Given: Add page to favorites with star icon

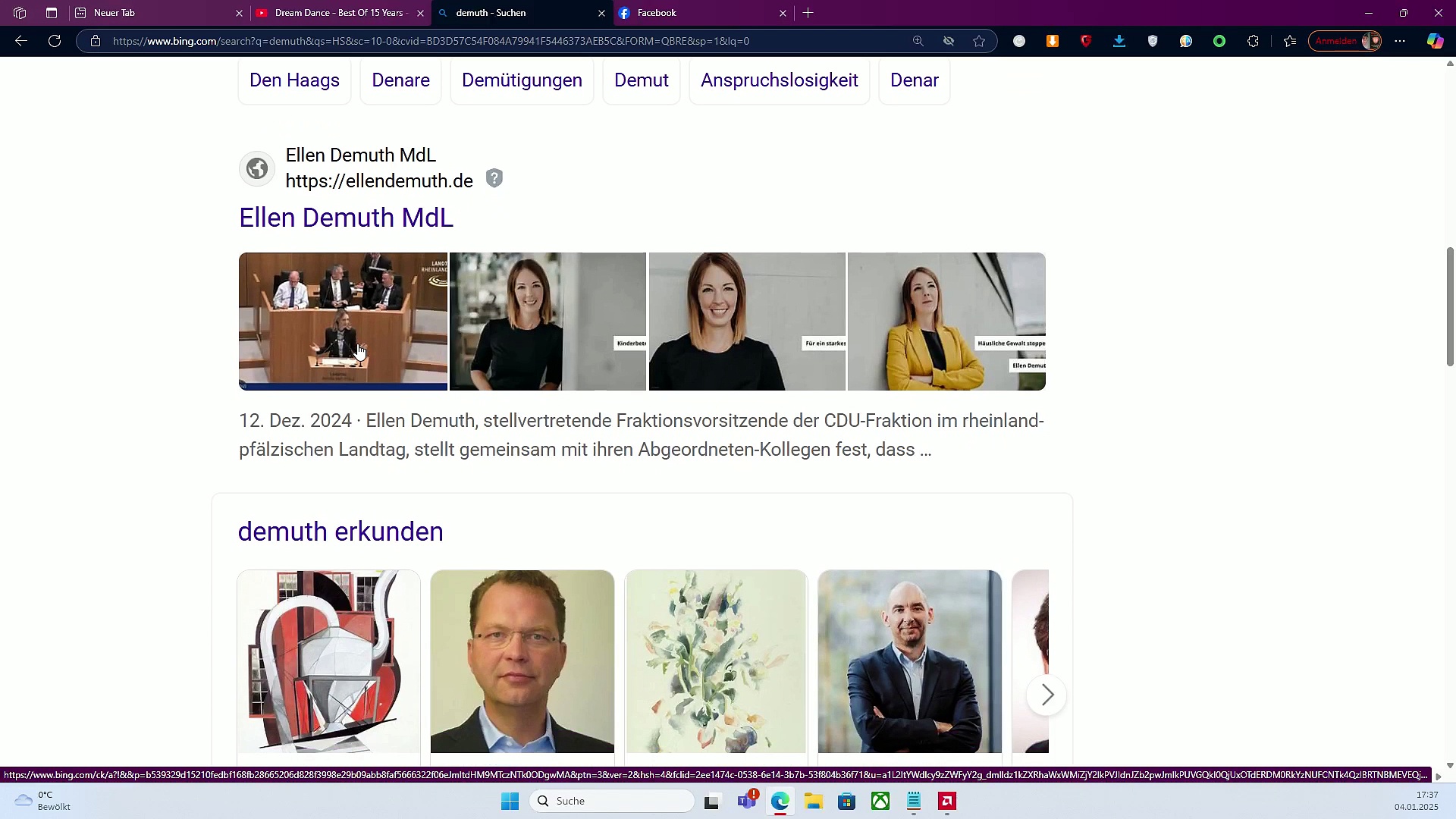Looking at the screenshot, I should pos(979,41).
